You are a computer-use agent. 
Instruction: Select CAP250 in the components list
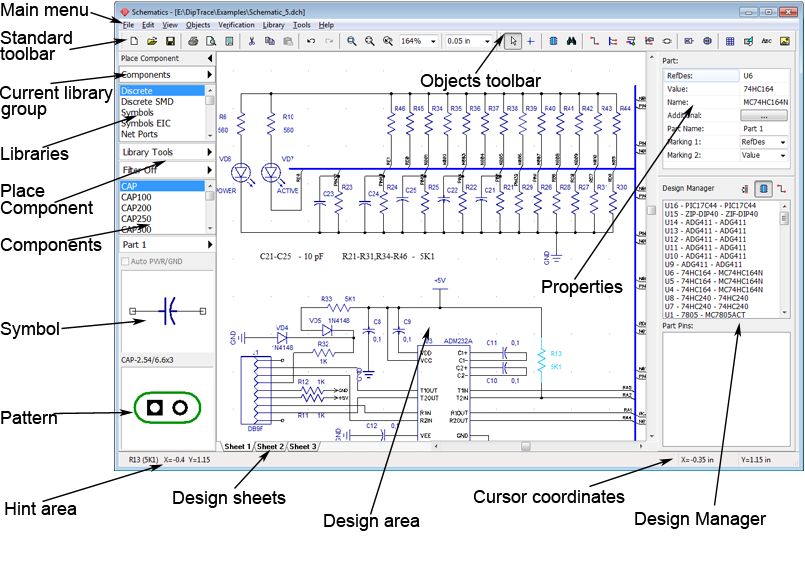(x=136, y=219)
